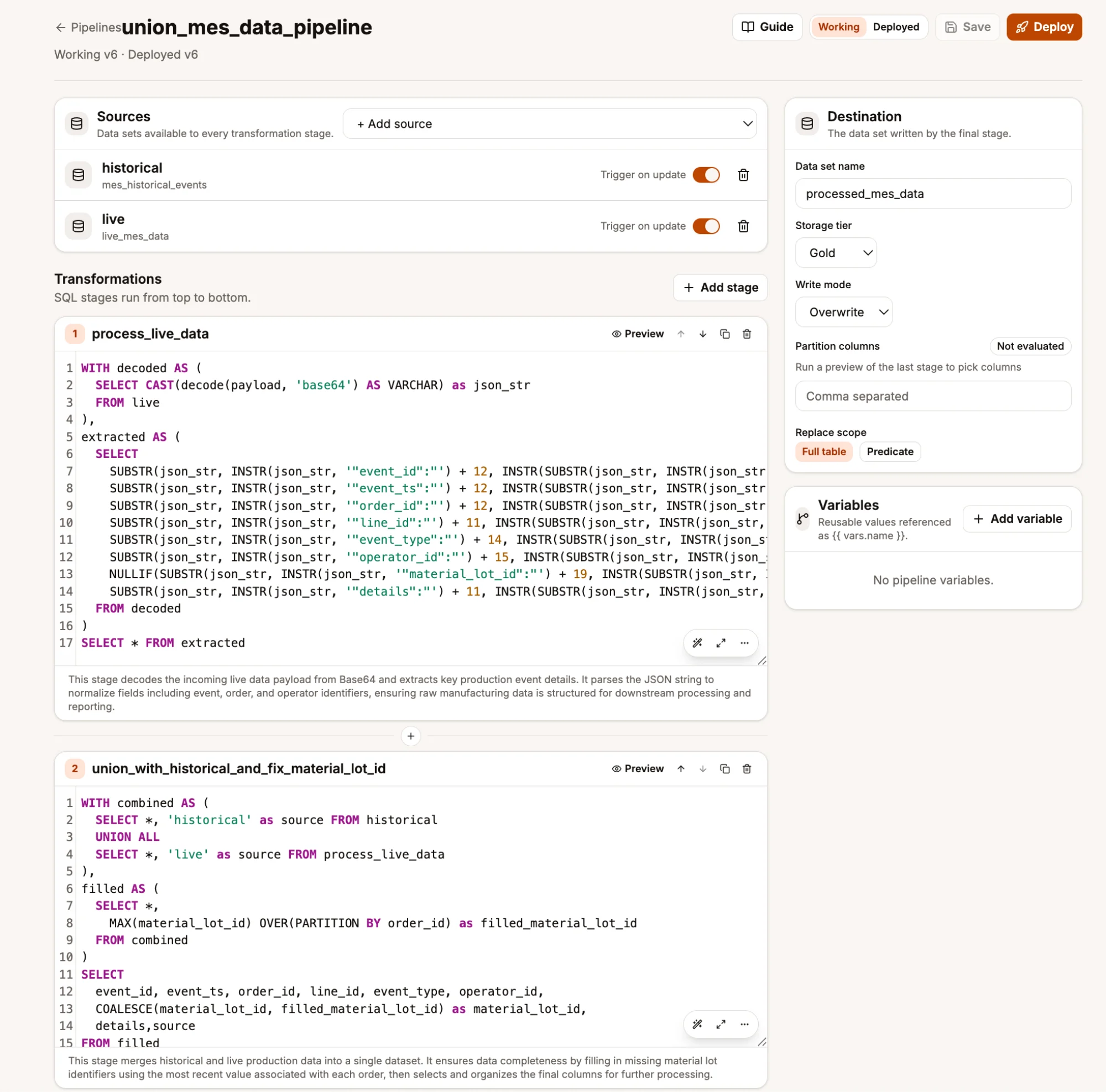
Task: Click 'No pipeline variables.' text
Action: [x=933, y=580]
